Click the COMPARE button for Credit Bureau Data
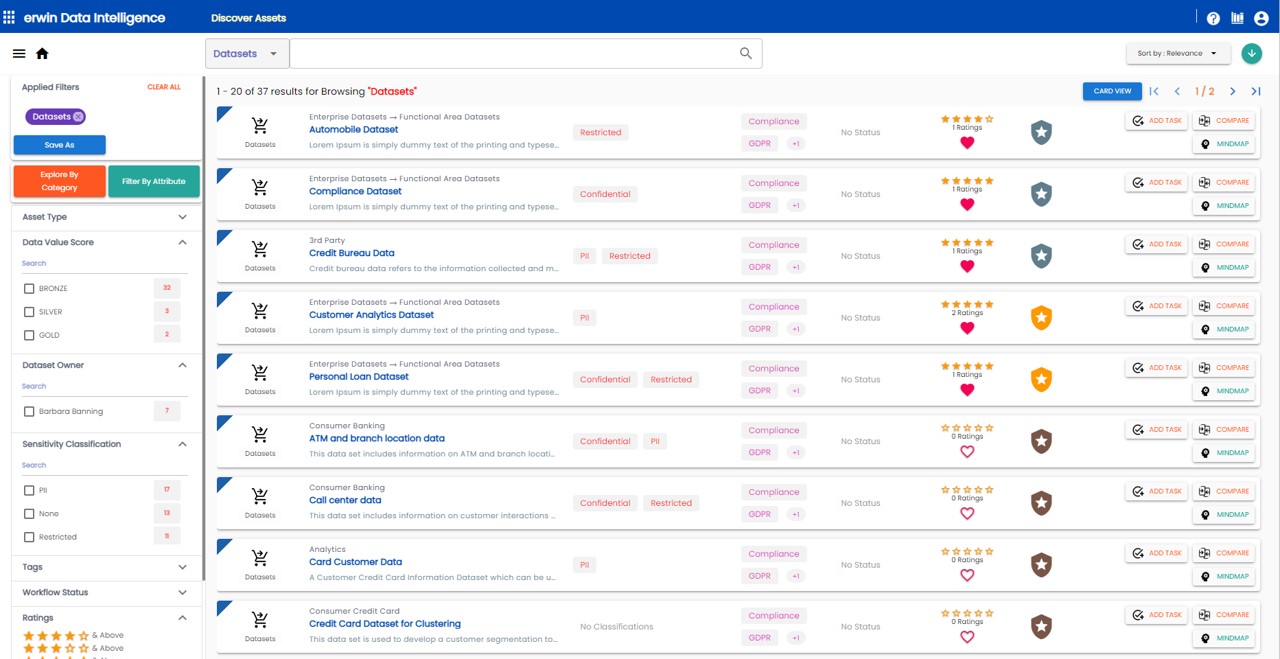Viewport: 1280px width, 659px height. point(1224,243)
